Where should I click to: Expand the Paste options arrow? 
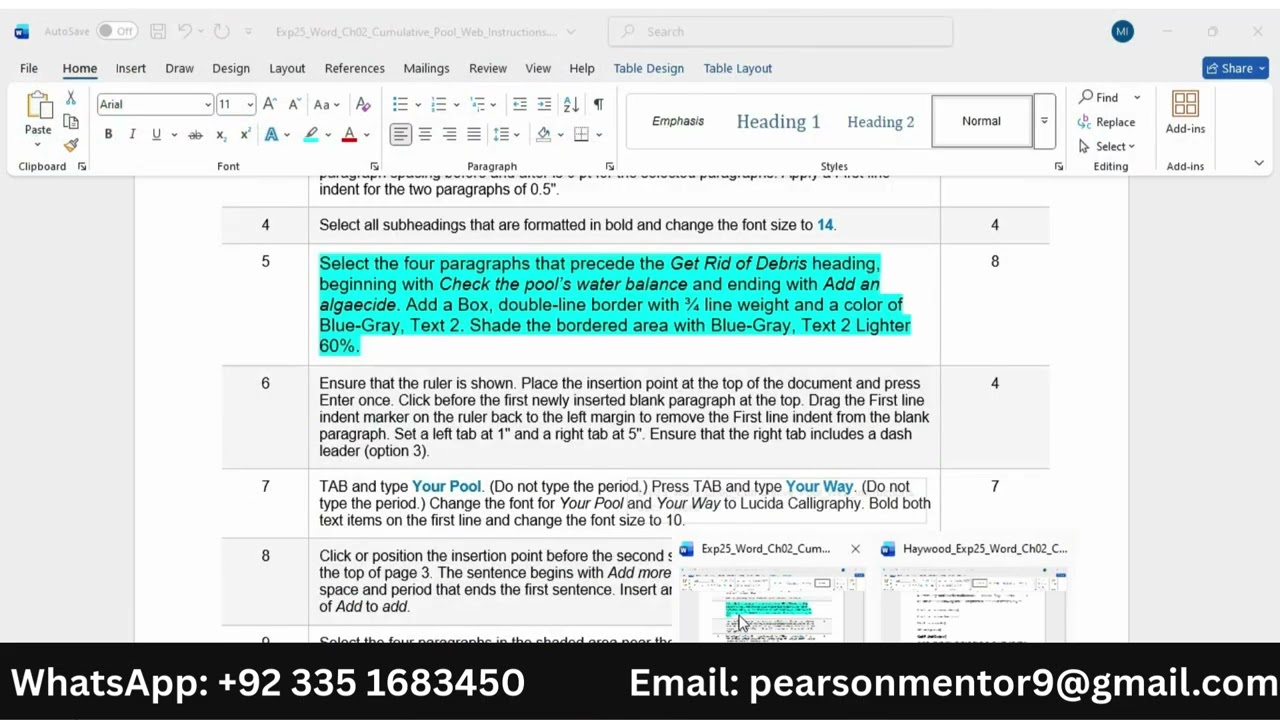pos(38,145)
